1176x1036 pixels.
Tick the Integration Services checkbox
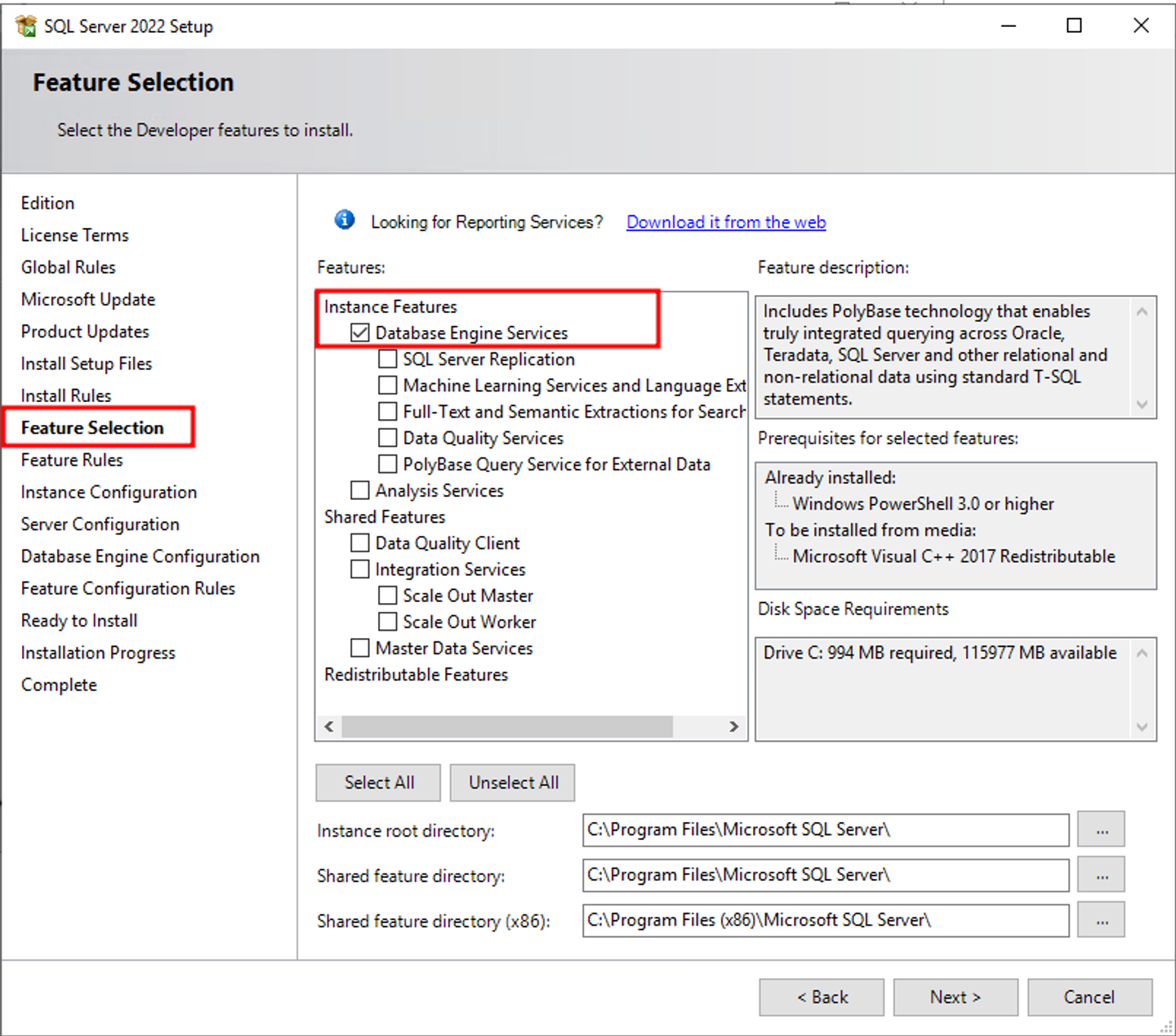(360, 569)
